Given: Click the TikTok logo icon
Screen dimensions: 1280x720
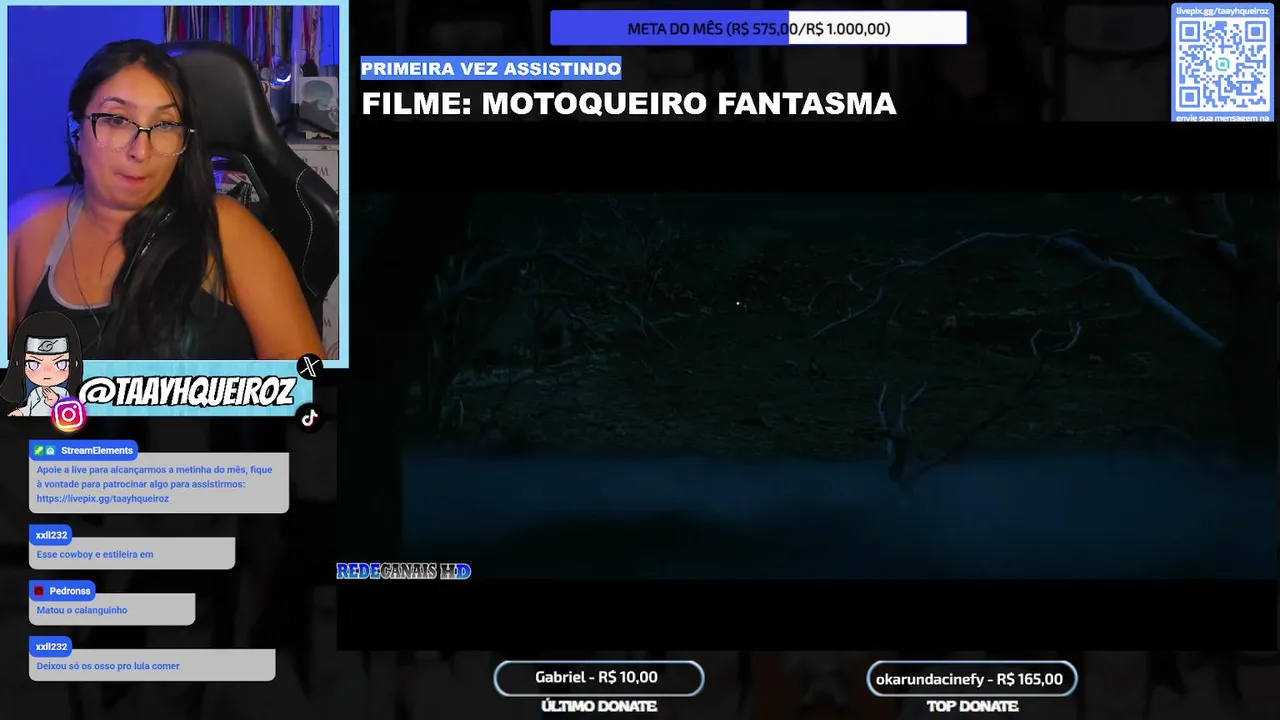Looking at the screenshot, I should (309, 418).
